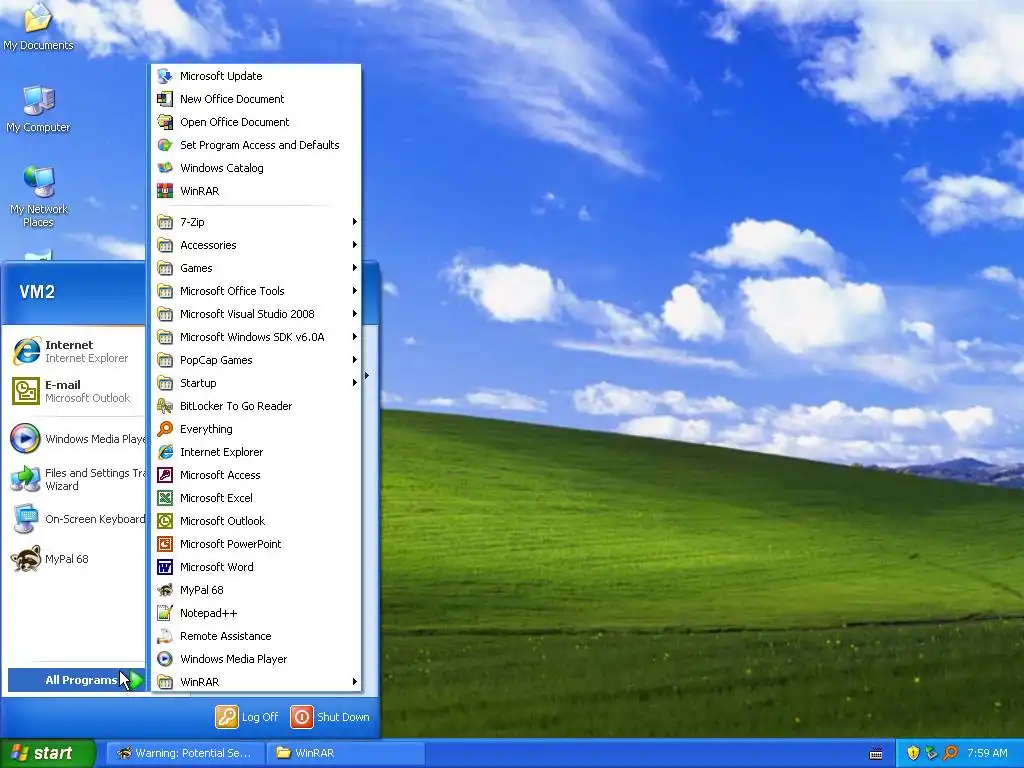This screenshot has width=1024, height=768.
Task: Expand Microsoft Visual Studio 2008 folder
Action: click(255, 314)
